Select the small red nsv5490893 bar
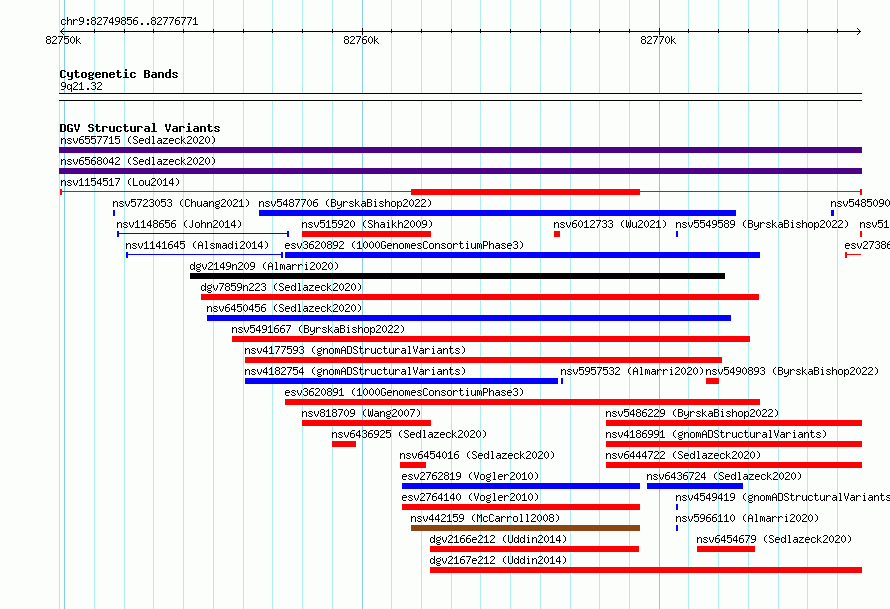 click(712, 381)
